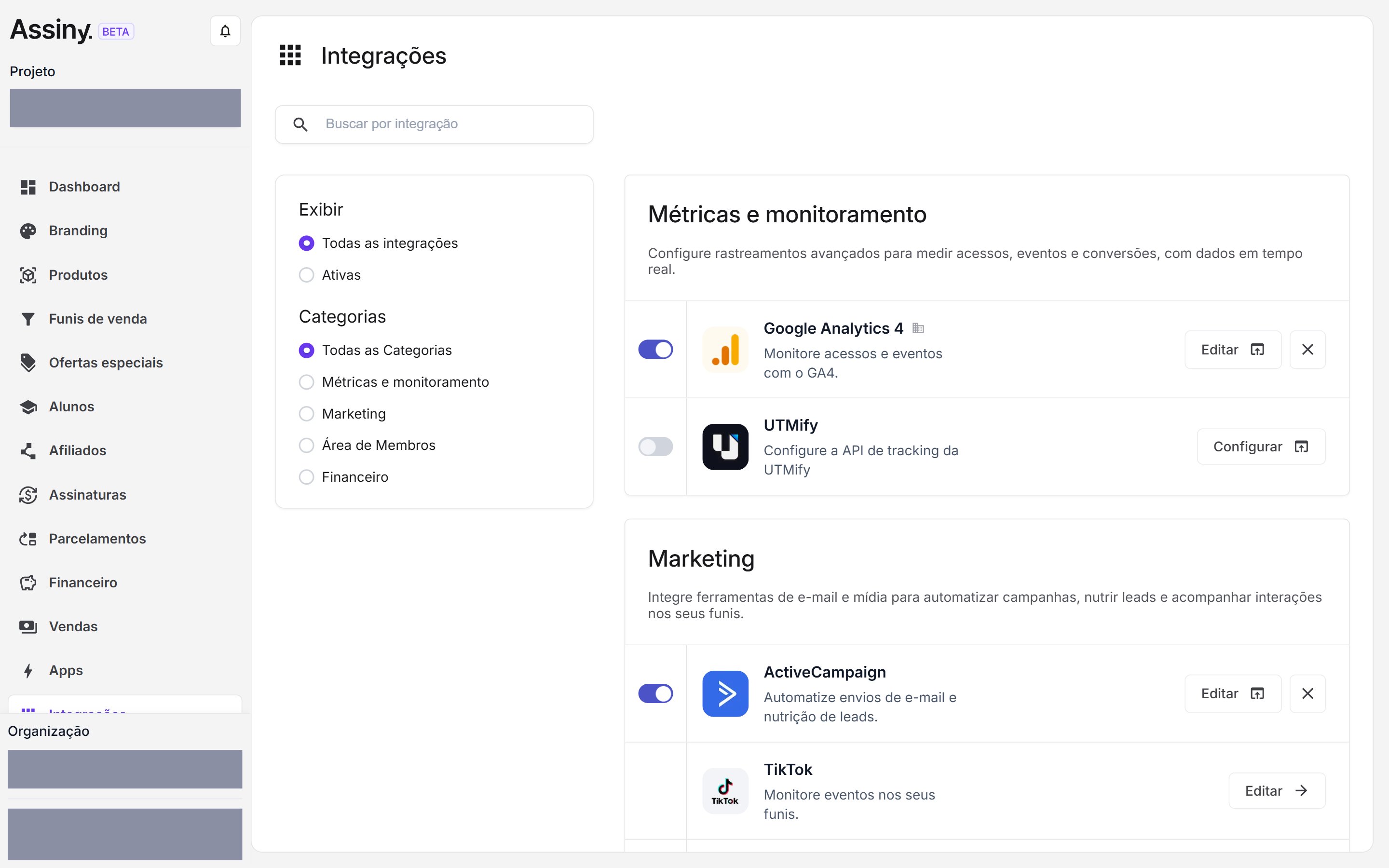Click the search magnifier icon
1389x868 pixels.
300,124
